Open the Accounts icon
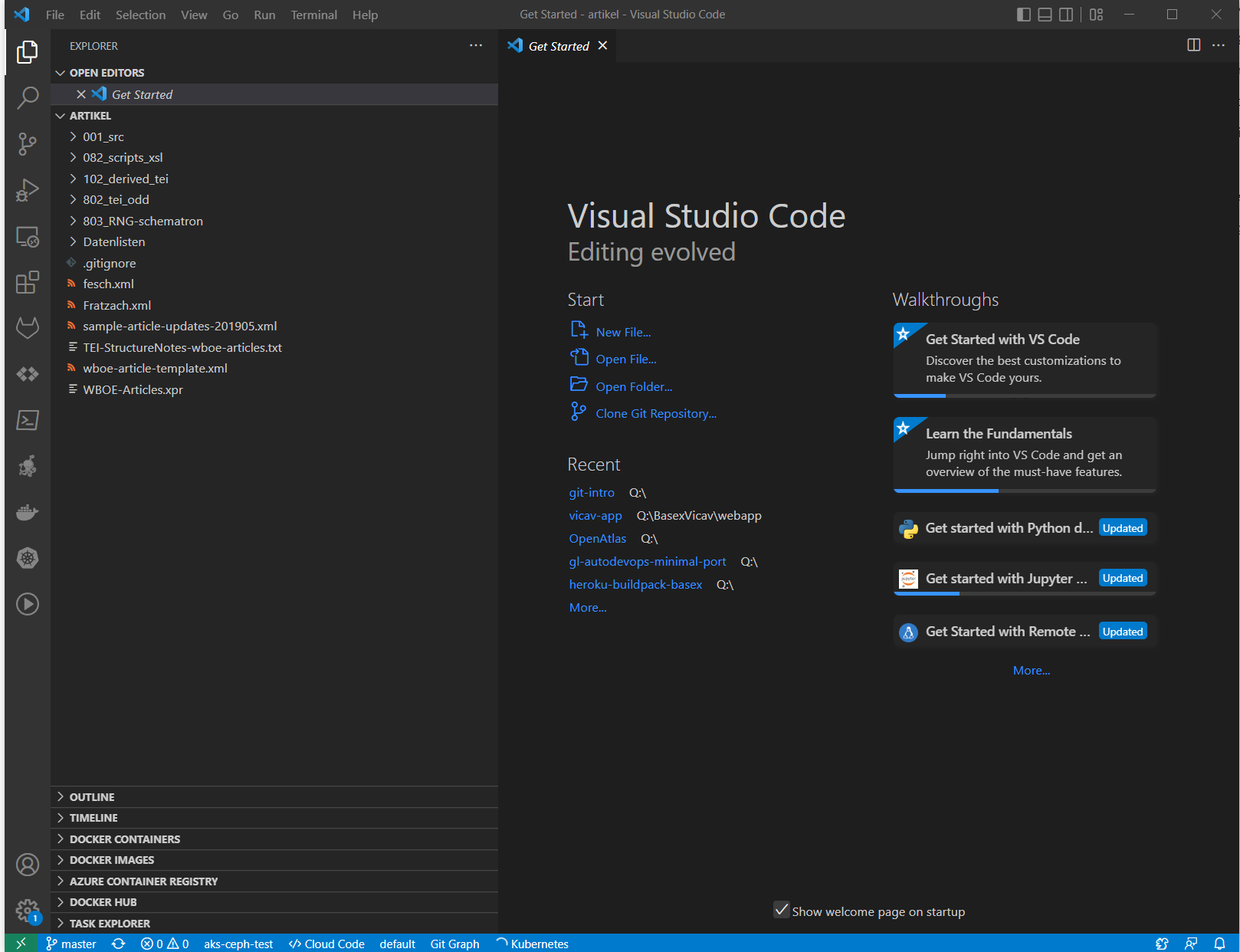 (28, 865)
